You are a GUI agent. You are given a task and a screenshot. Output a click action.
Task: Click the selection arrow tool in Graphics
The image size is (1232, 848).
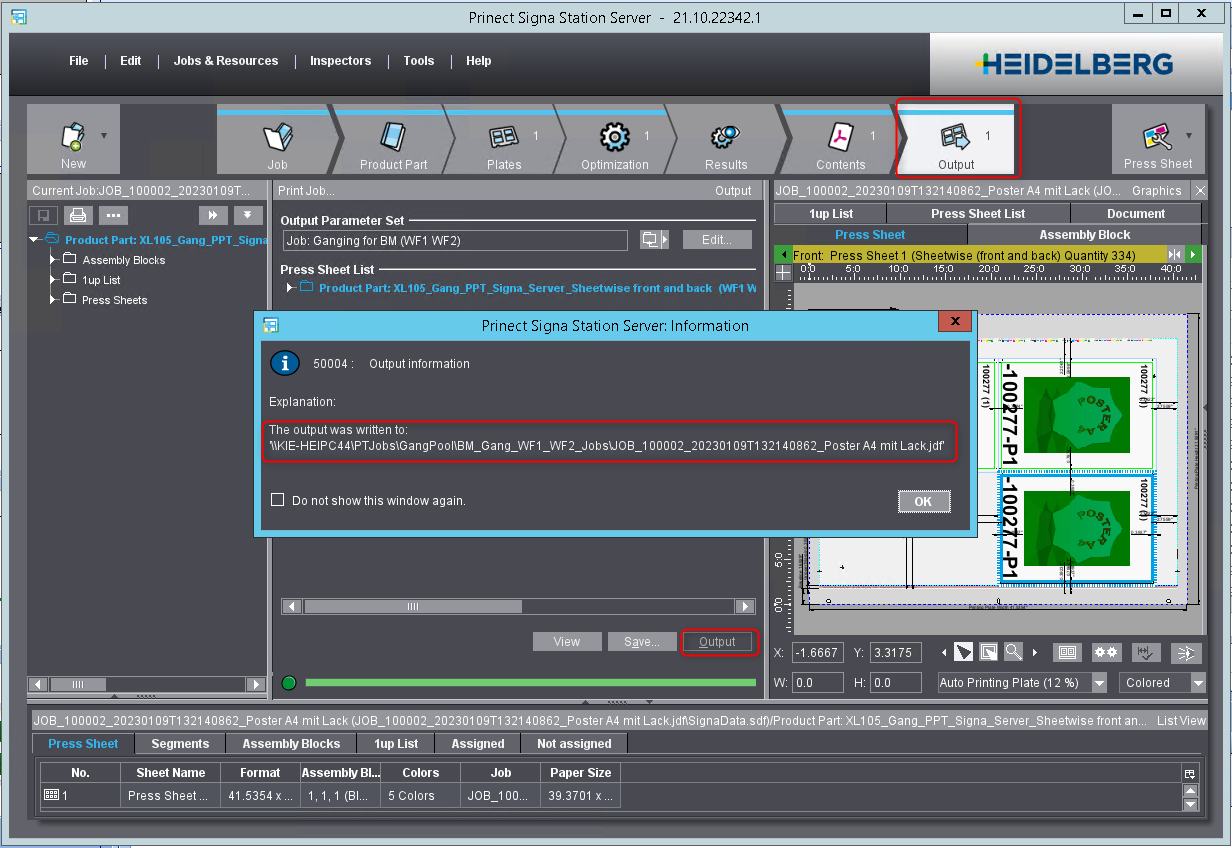click(962, 652)
